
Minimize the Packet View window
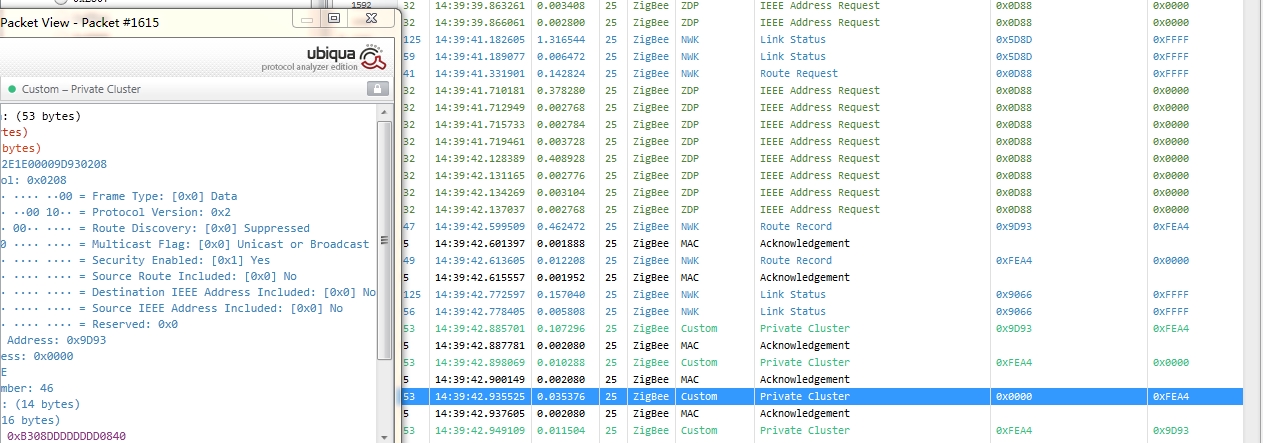tap(307, 18)
